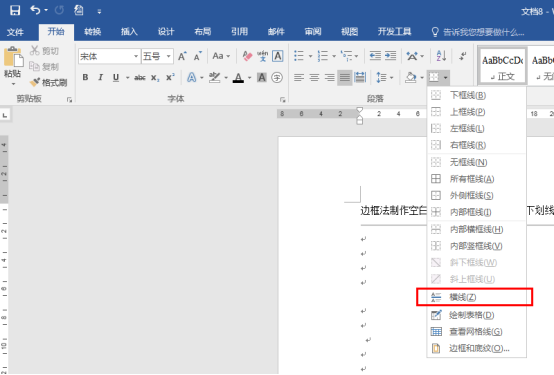
Task: Apply text highlight color
Action: pos(214,77)
